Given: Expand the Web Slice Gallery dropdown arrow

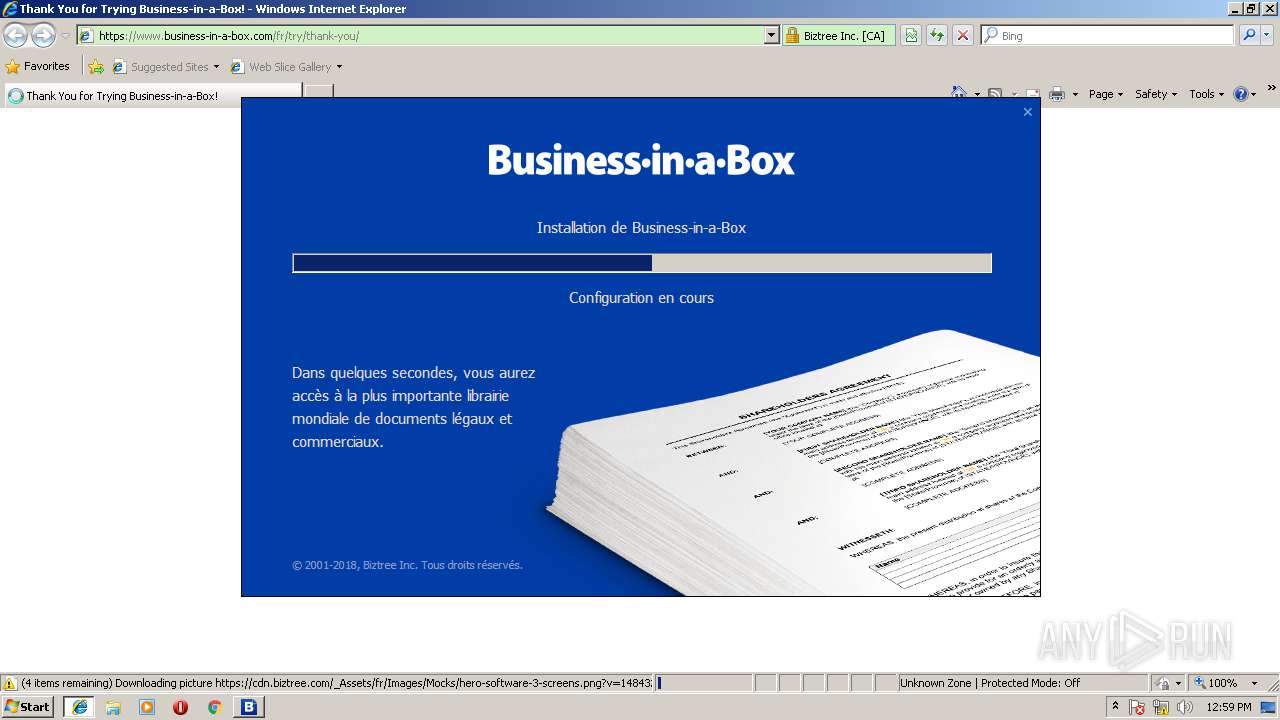Looking at the screenshot, I should pos(339,67).
